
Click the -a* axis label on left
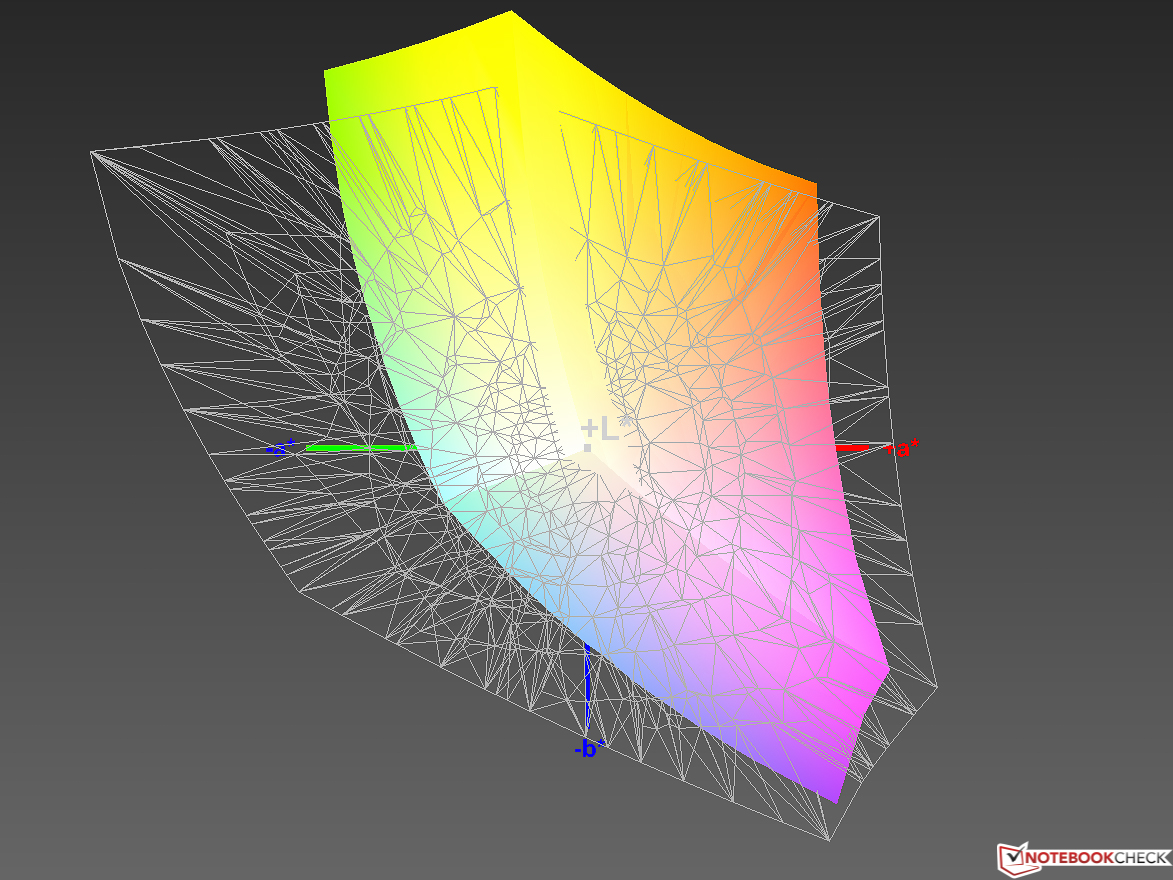281,448
